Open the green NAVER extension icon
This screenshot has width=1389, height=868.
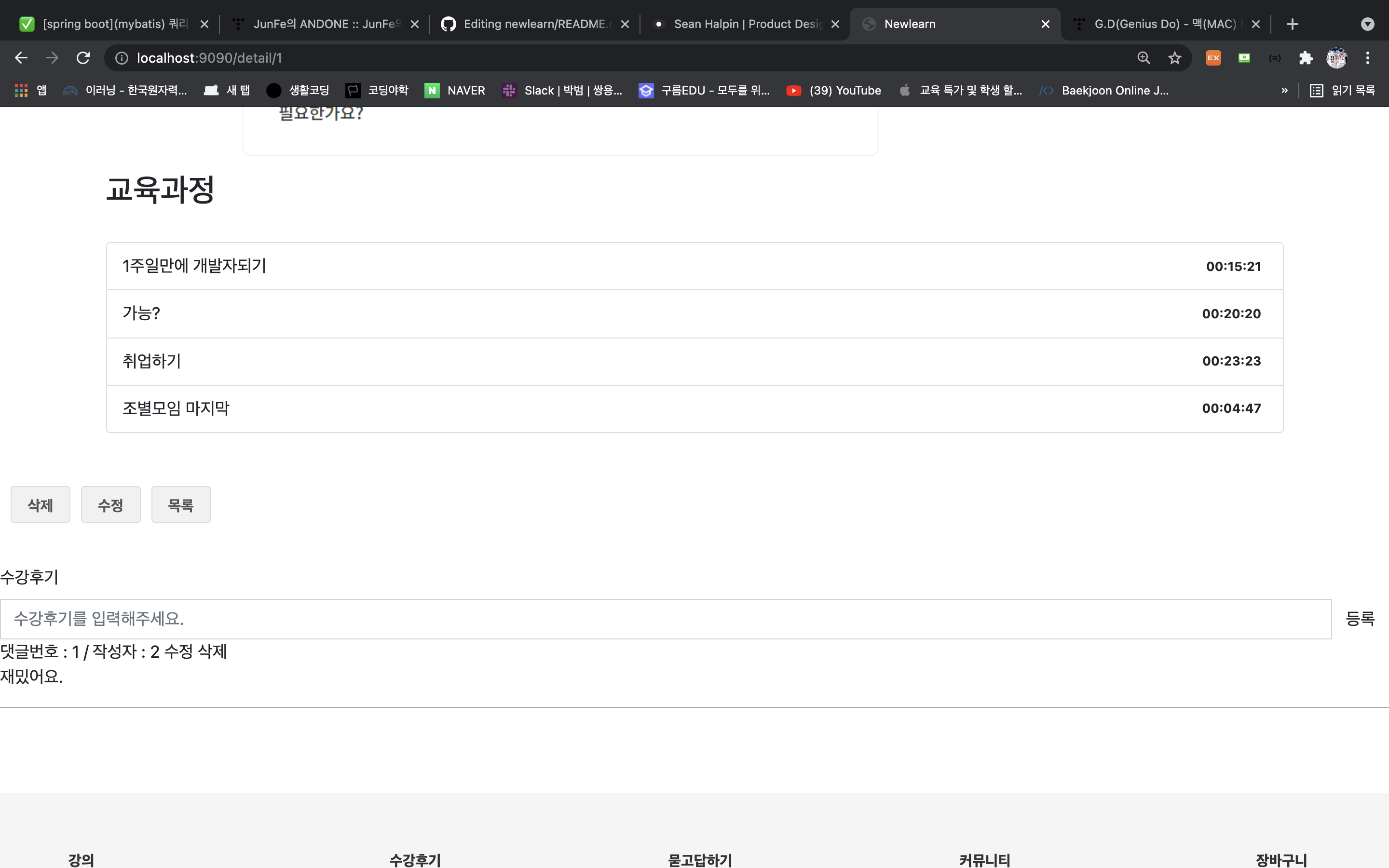pos(1244,57)
